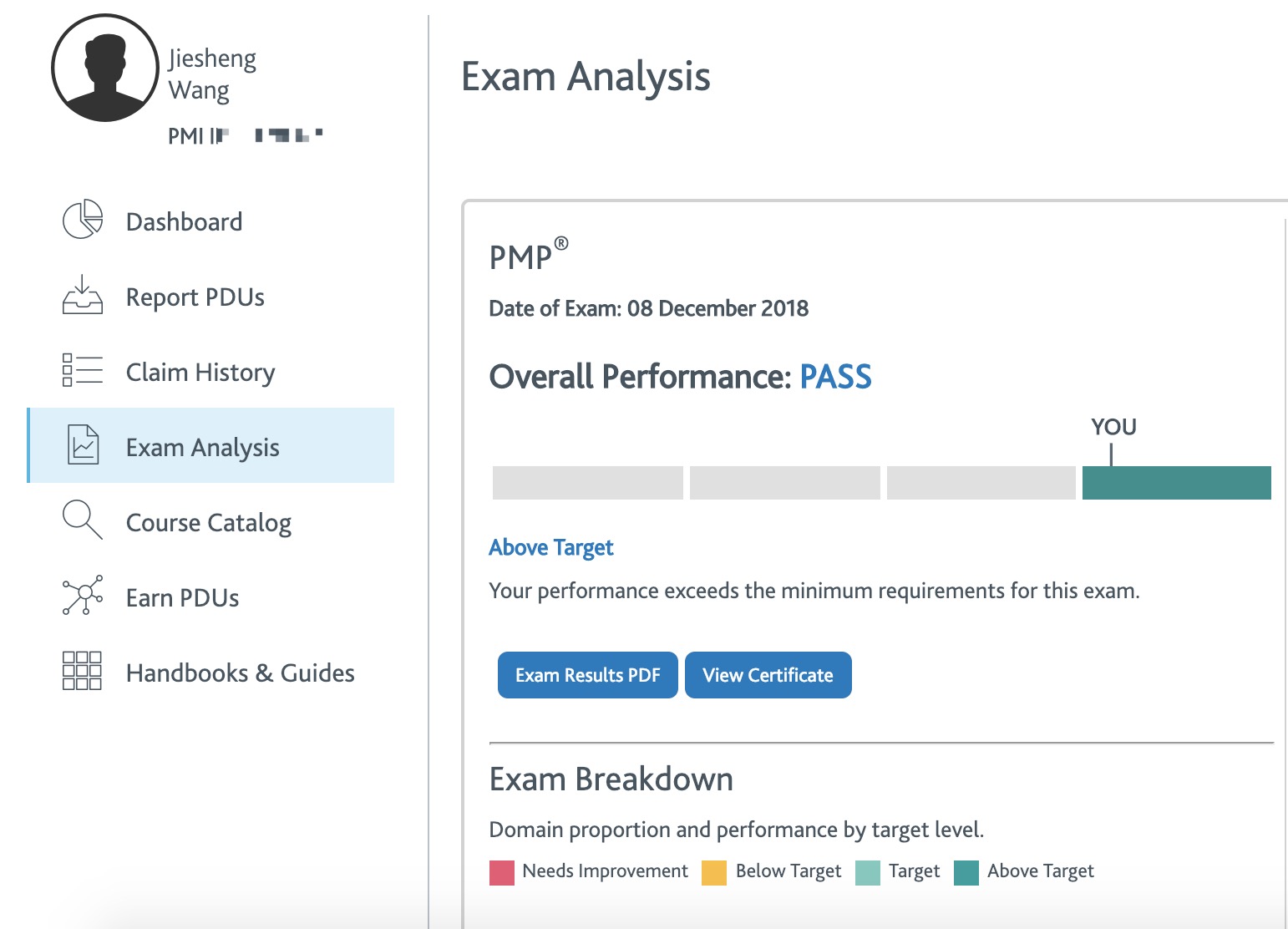
Task: Click the Report PDUs inbox icon
Action: coord(83,295)
